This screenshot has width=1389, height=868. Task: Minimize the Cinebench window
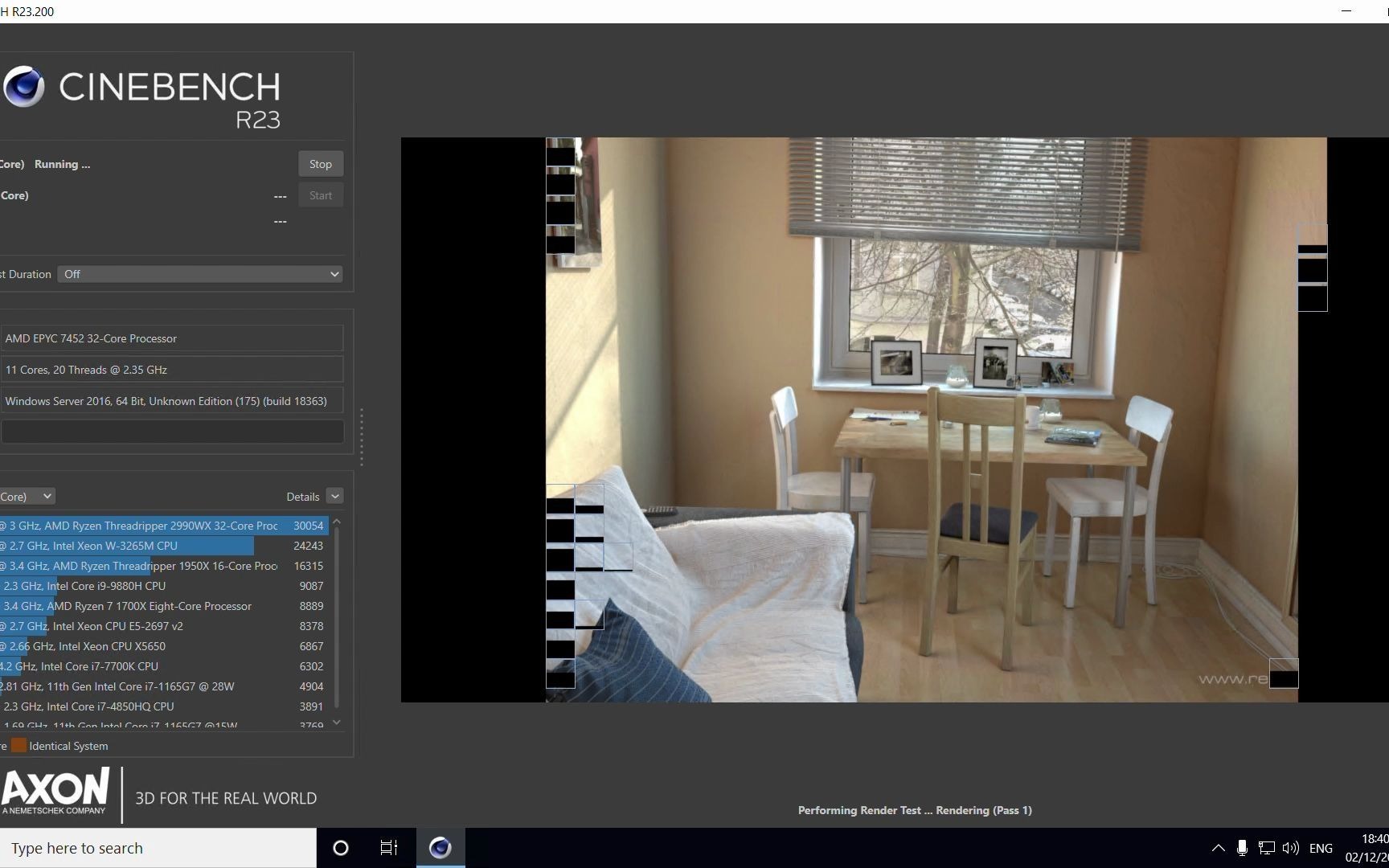tap(1347, 11)
